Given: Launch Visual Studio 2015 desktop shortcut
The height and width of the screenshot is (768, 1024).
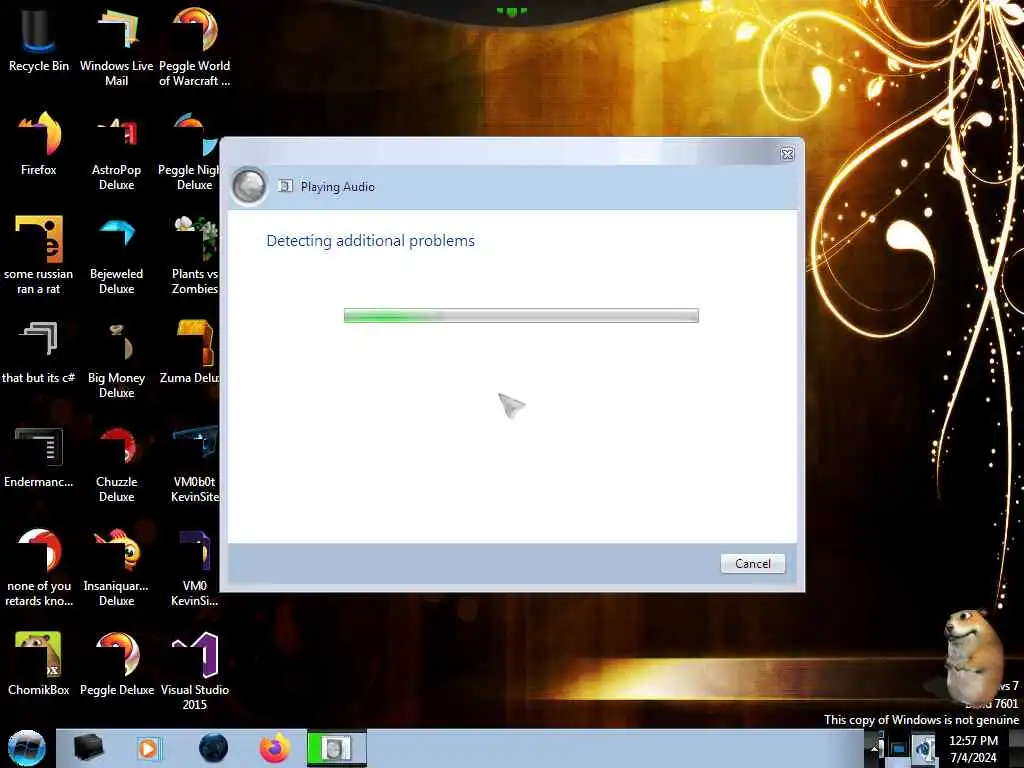Looking at the screenshot, I should [x=195, y=671].
